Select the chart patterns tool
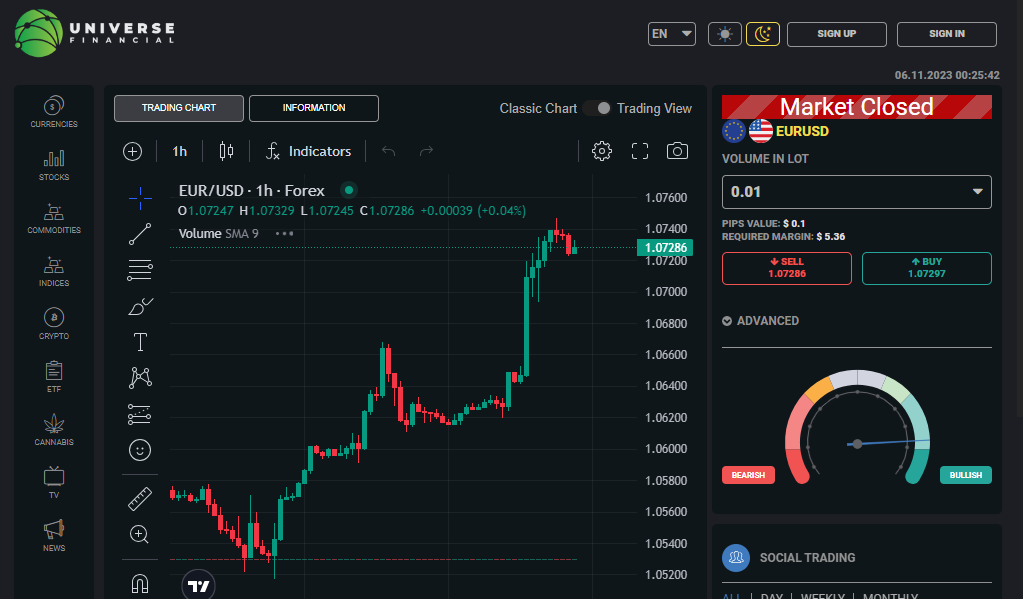 point(140,378)
